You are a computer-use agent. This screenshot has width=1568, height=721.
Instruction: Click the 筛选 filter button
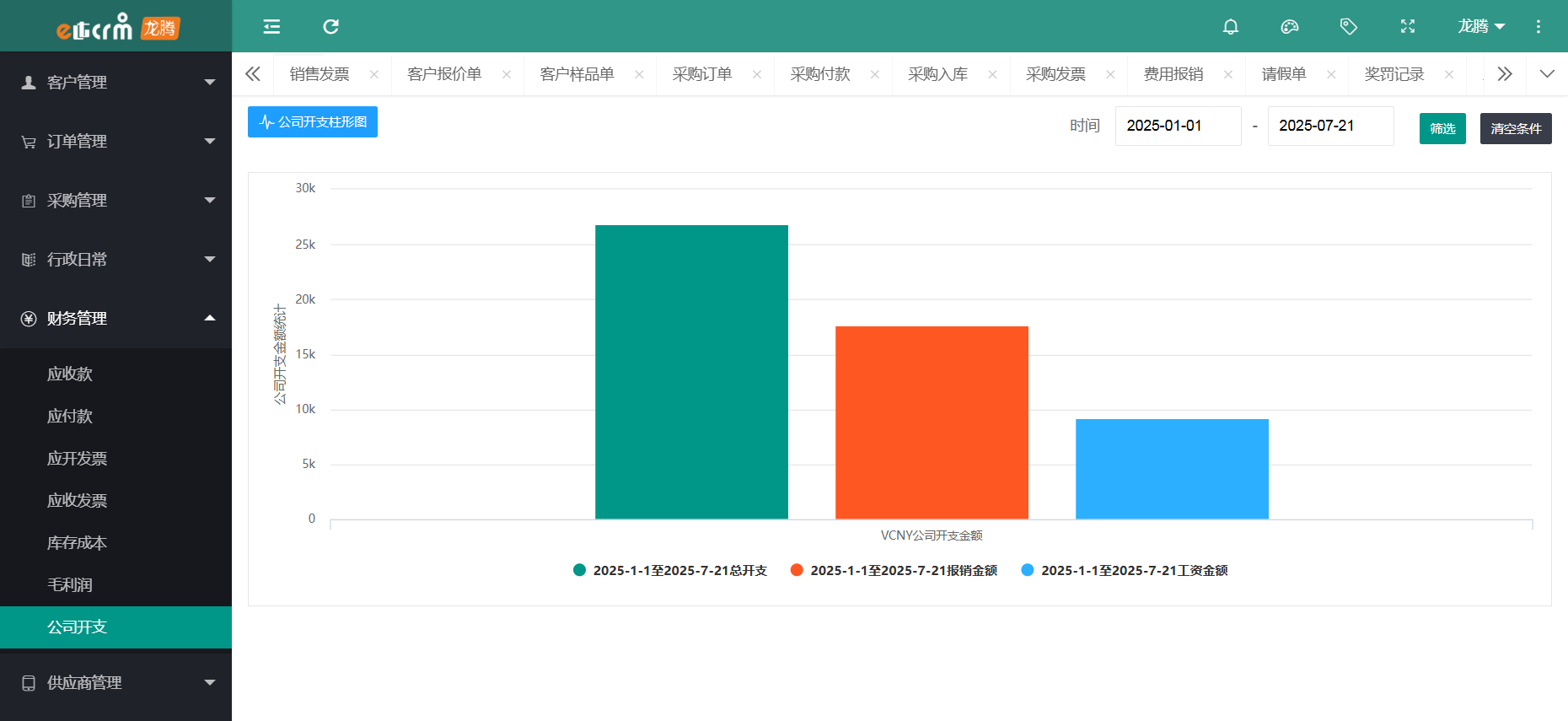click(x=1442, y=128)
